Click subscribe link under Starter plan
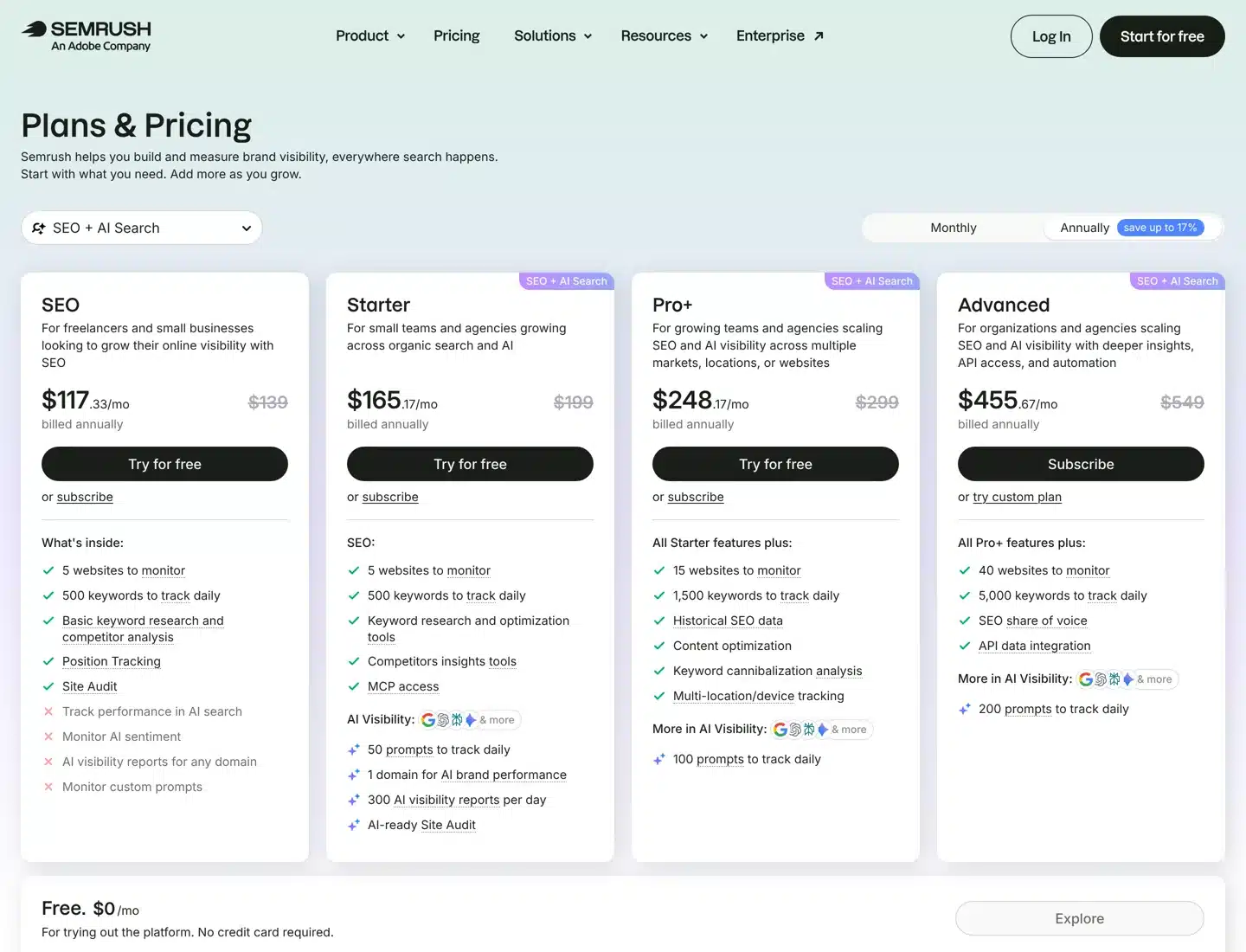Image resolution: width=1246 pixels, height=952 pixels. [390, 497]
